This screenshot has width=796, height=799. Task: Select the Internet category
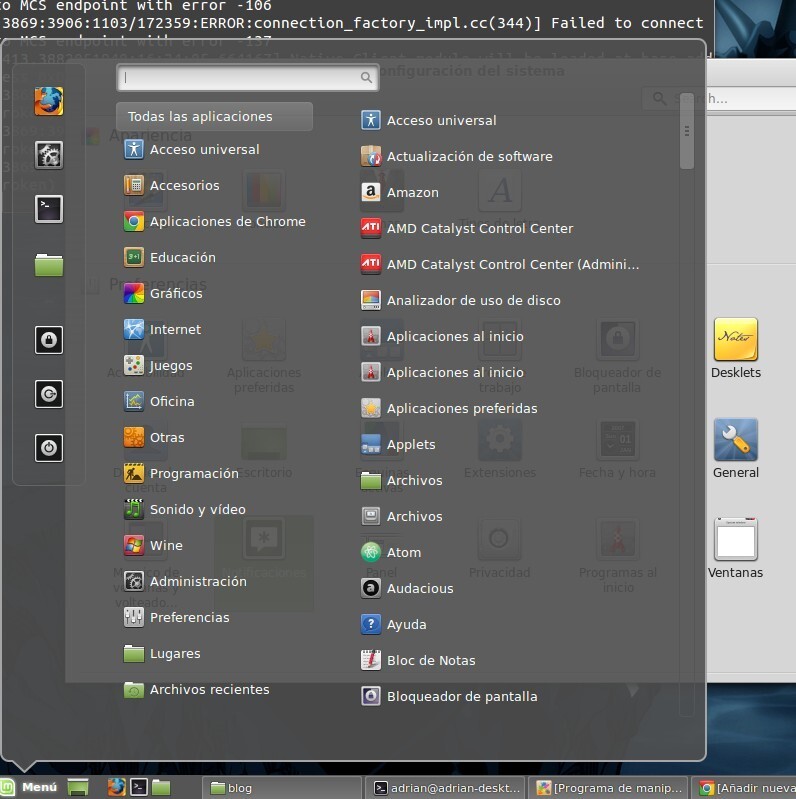pyautogui.click(x=175, y=329)
